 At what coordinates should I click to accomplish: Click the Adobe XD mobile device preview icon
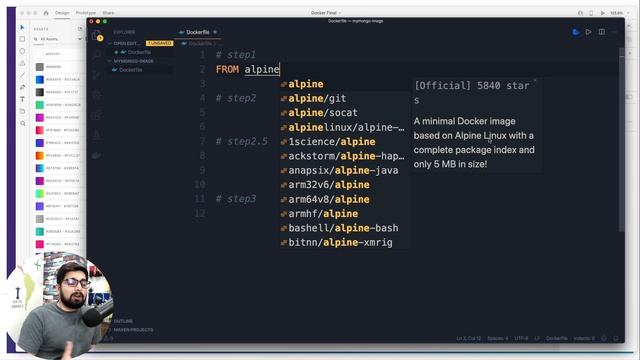click(x=591, y=13)
